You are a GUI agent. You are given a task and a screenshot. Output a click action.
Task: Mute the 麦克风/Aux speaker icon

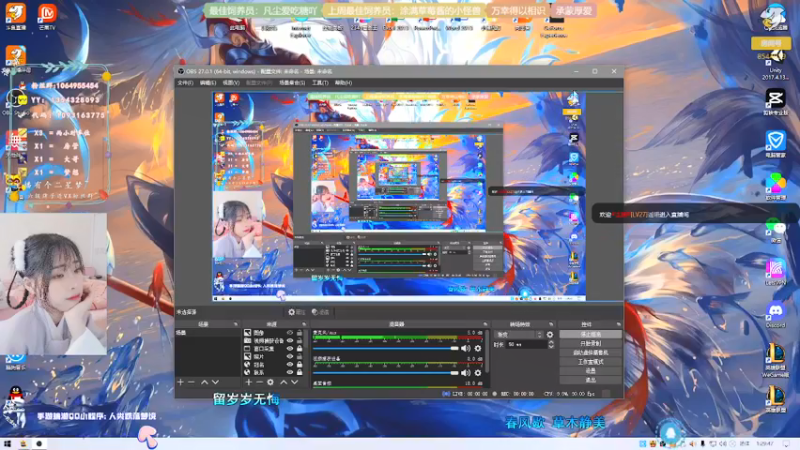[466, 348]
